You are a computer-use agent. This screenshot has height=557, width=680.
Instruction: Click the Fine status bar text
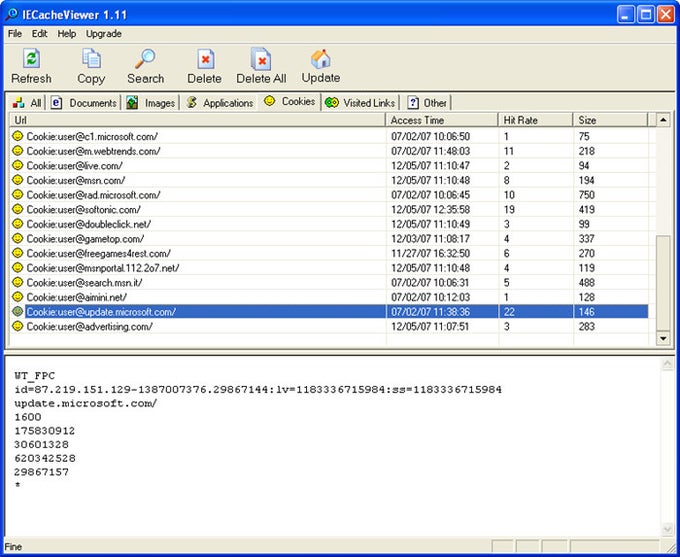13,547
